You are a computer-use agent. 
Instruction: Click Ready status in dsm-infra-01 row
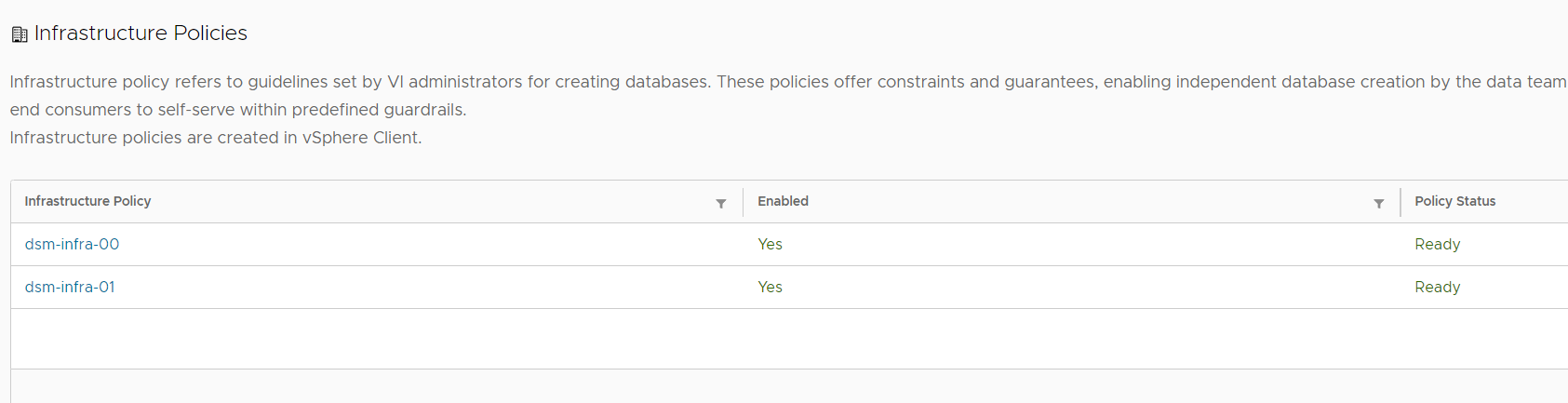click(x=1437, y=287)
